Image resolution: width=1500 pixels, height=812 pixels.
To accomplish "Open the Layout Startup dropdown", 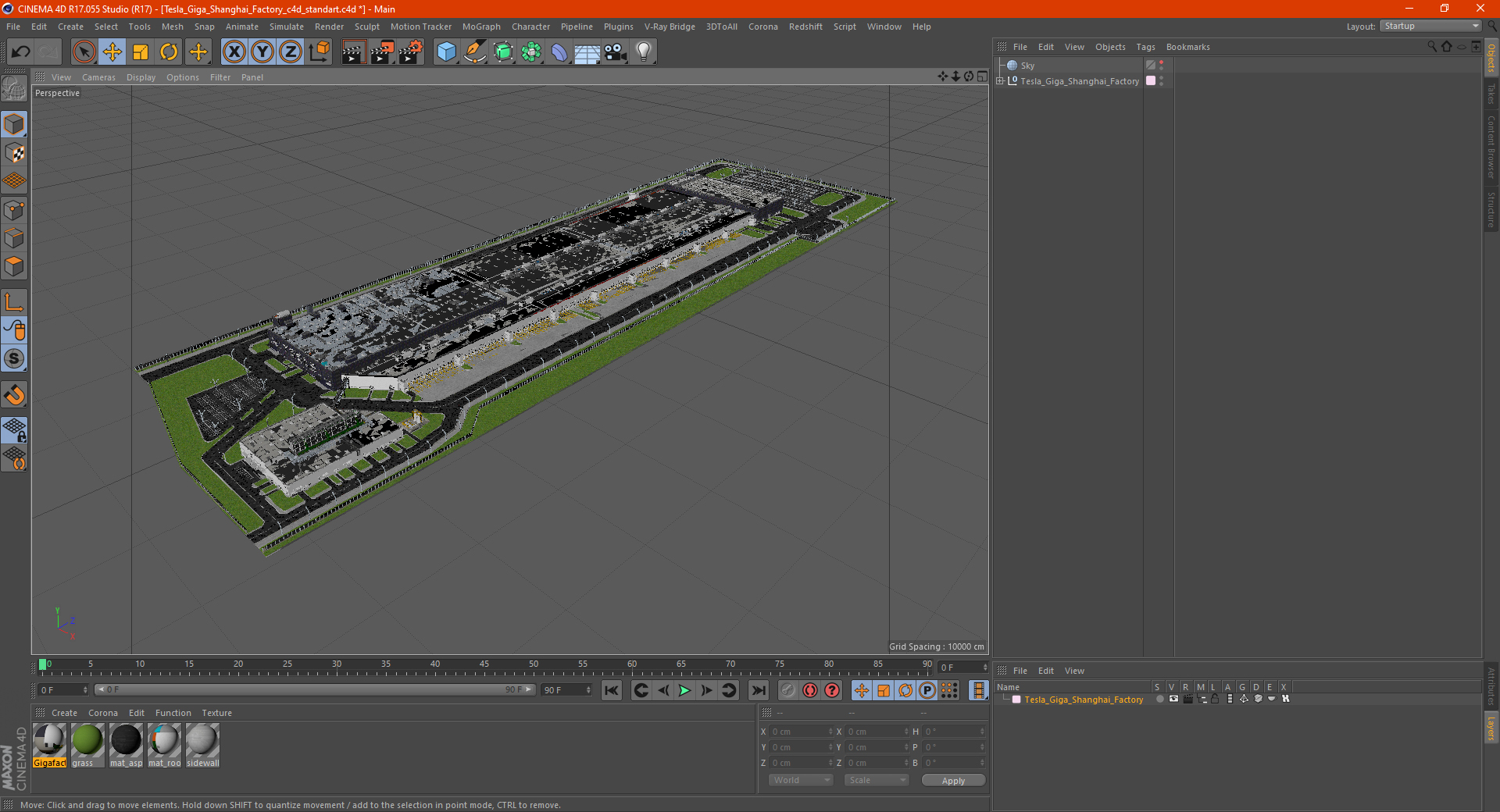I will [1430, 26].
